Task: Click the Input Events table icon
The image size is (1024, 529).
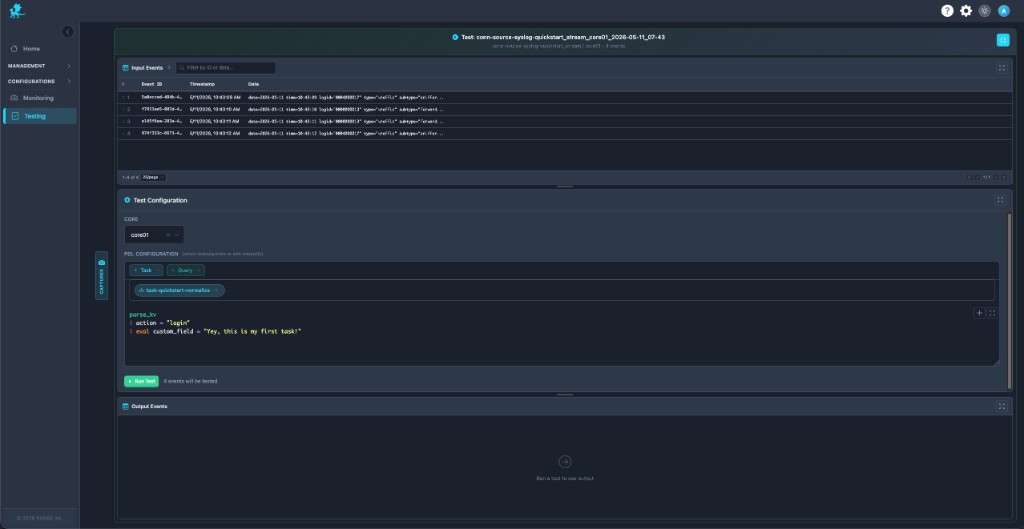Action: pos(125,68)
